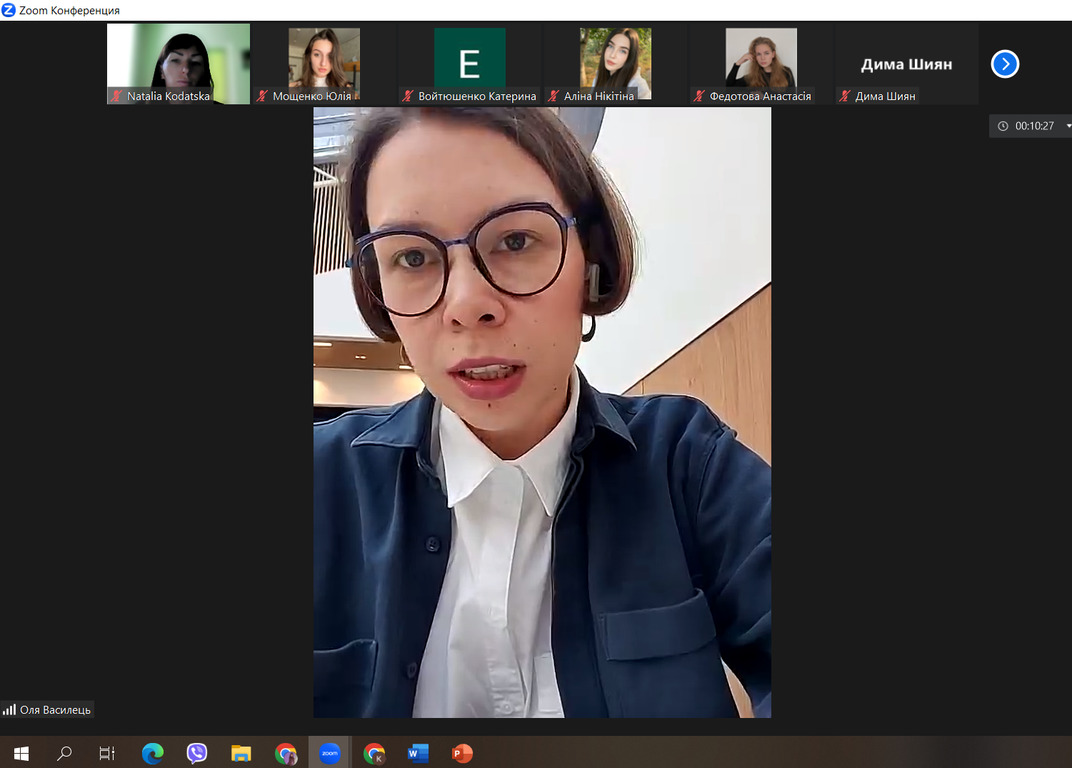
Task: Switch to the Zoom app on the taskbar
Action: click(330, 753)
